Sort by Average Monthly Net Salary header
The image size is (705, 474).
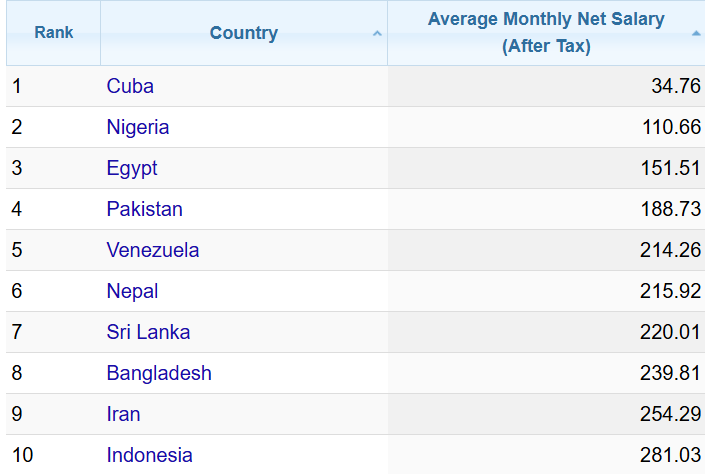(x=546, y=33)
